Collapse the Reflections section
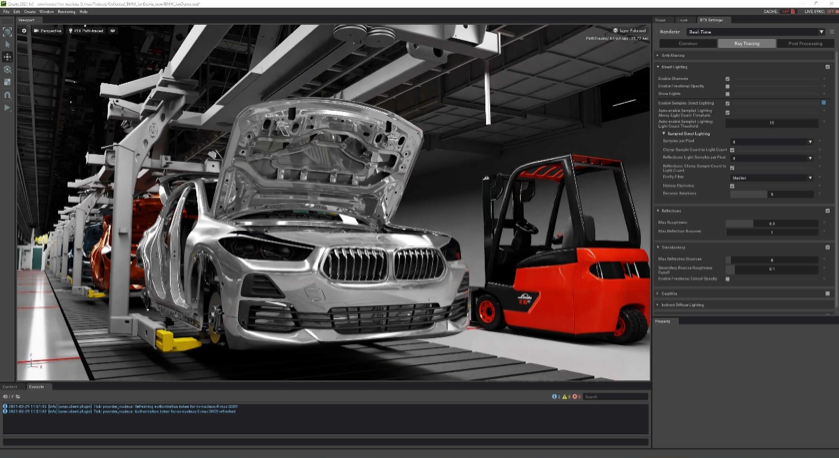Screen dimensions: 839x458 click(x=658, y=211)
